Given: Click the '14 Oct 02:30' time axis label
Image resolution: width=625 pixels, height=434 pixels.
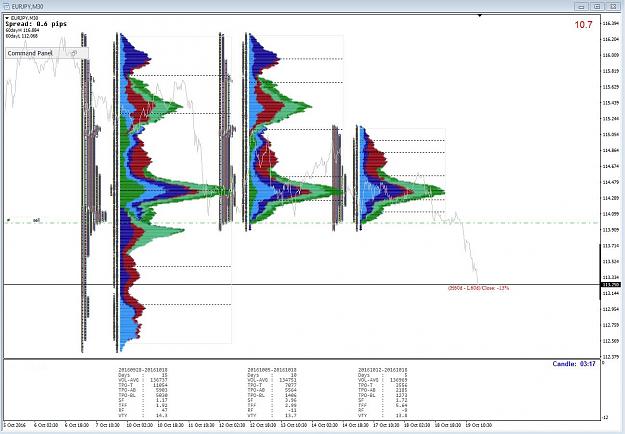Looking at the screenshot, I should pyautogui.click(x=325, y=425).
